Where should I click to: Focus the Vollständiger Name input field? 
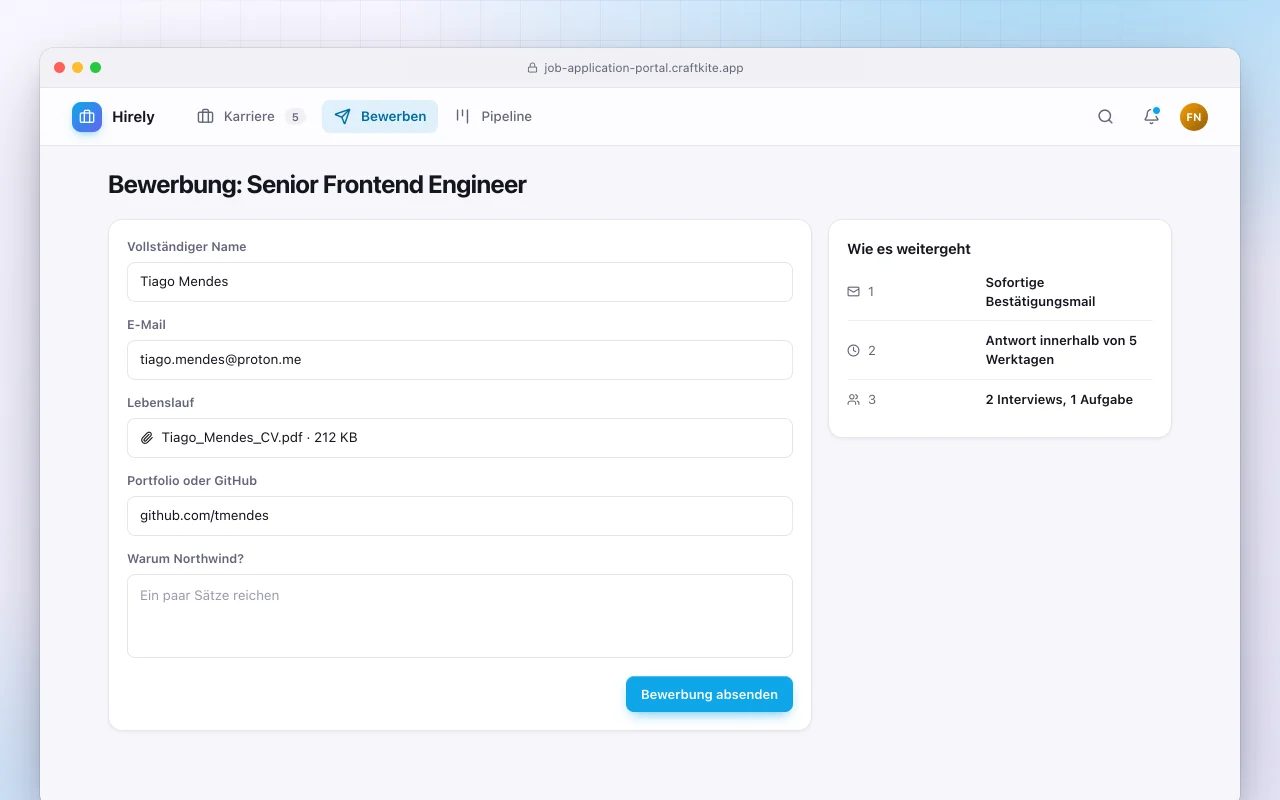pos(460,282)
